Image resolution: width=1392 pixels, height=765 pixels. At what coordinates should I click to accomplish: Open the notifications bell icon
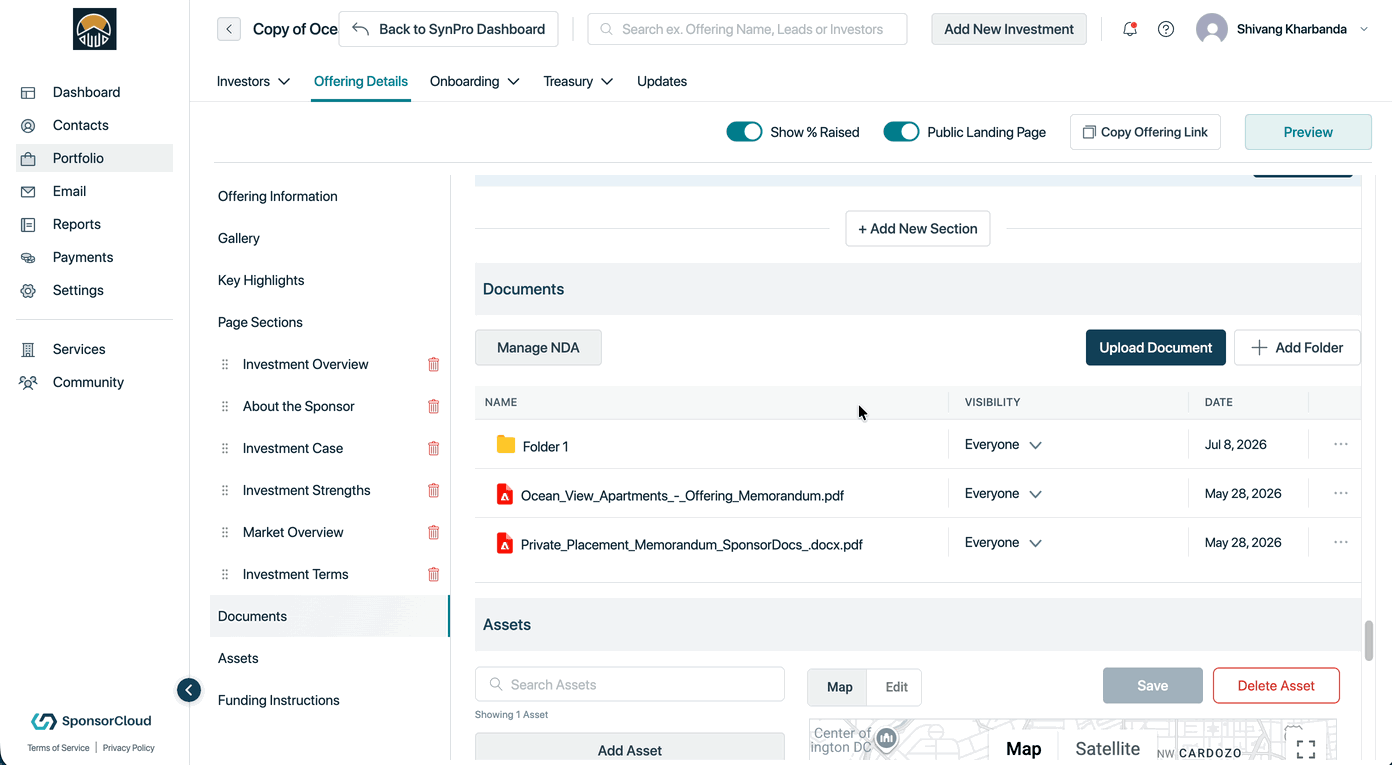coord(1130,29)
